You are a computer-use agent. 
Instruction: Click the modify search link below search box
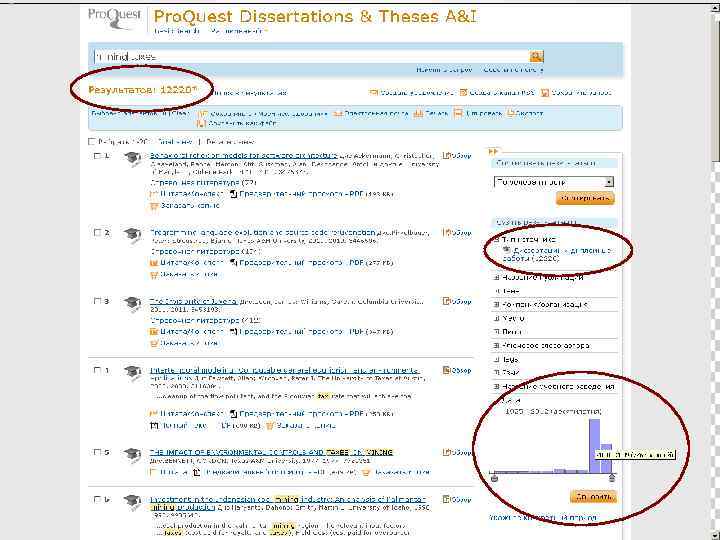pyautogui.click(x=444, y=70)
